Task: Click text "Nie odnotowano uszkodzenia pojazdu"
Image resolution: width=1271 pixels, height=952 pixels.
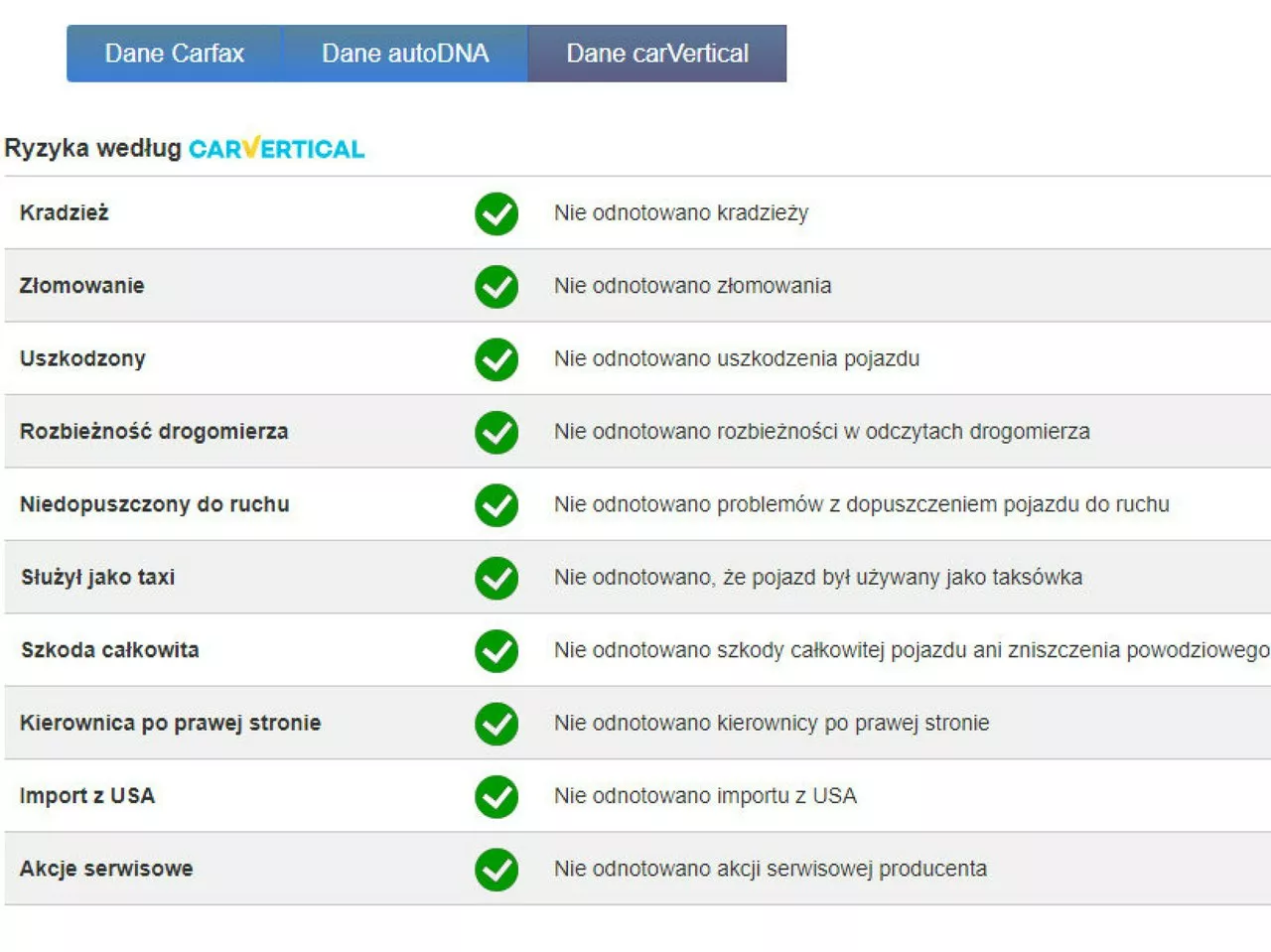Action: click(x=736, y=358)
